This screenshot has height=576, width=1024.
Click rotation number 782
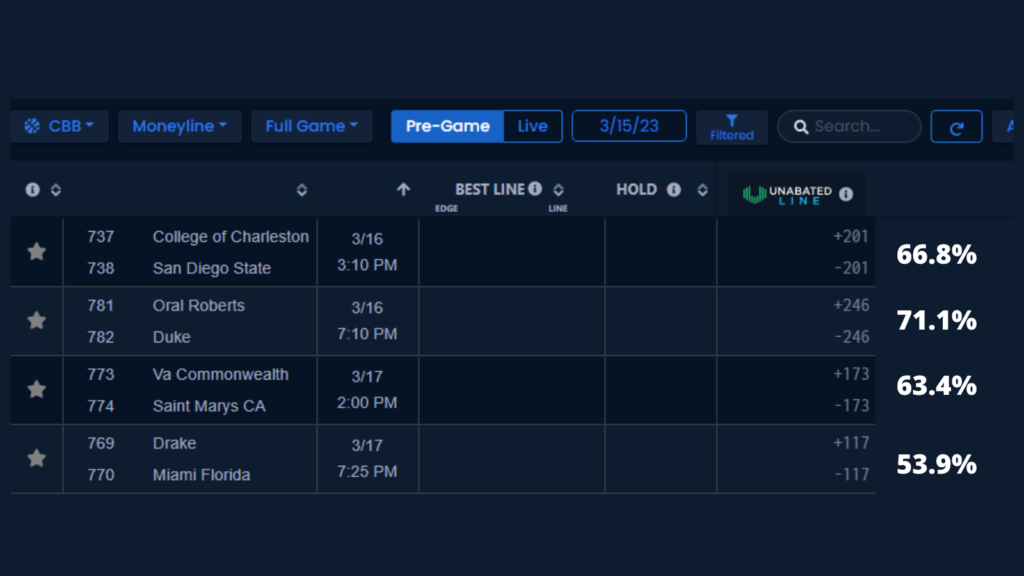click(101, 337)
